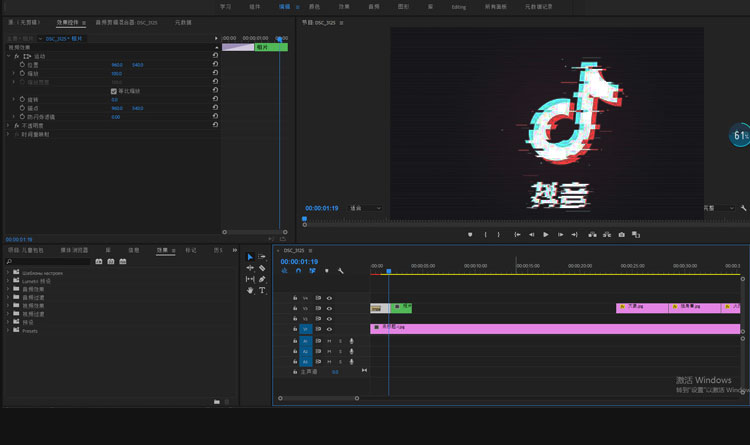The image size is (750, 445).
Task: Click the Extract button in program monitor
Action: point(607,234)
